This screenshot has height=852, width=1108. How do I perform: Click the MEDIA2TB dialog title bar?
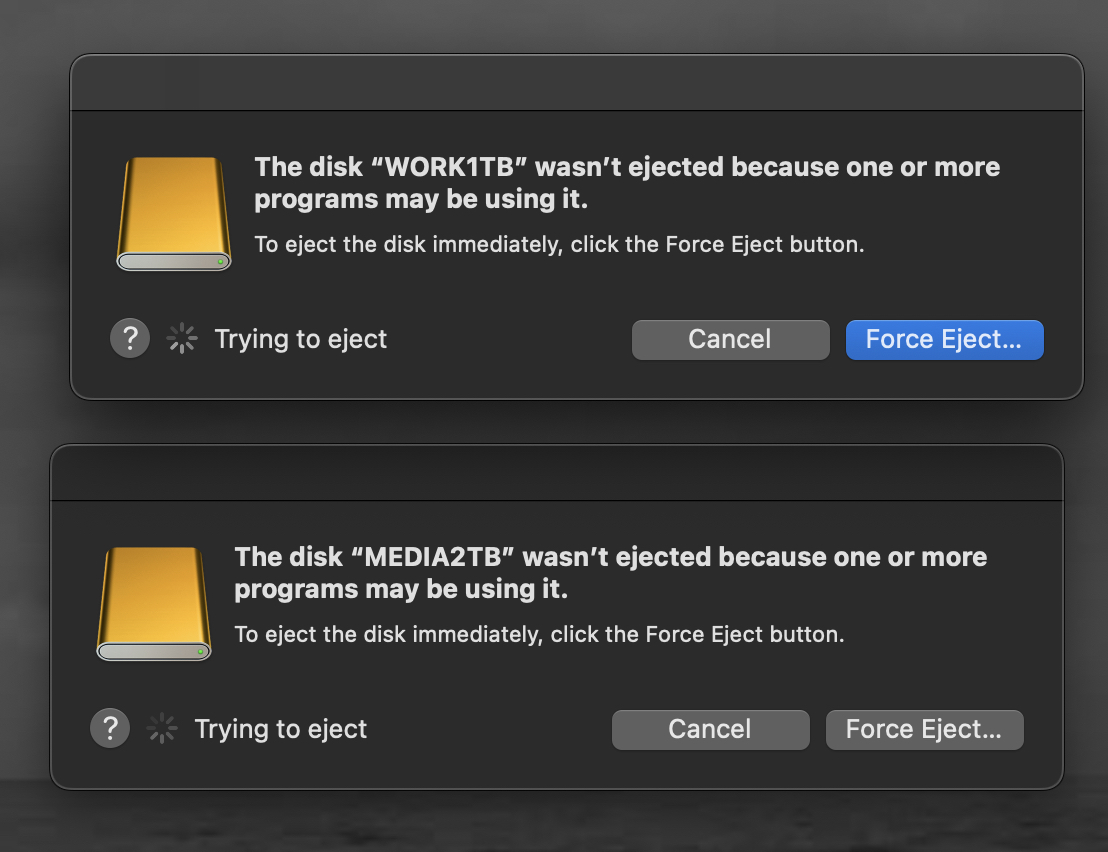tap(557, 473)
